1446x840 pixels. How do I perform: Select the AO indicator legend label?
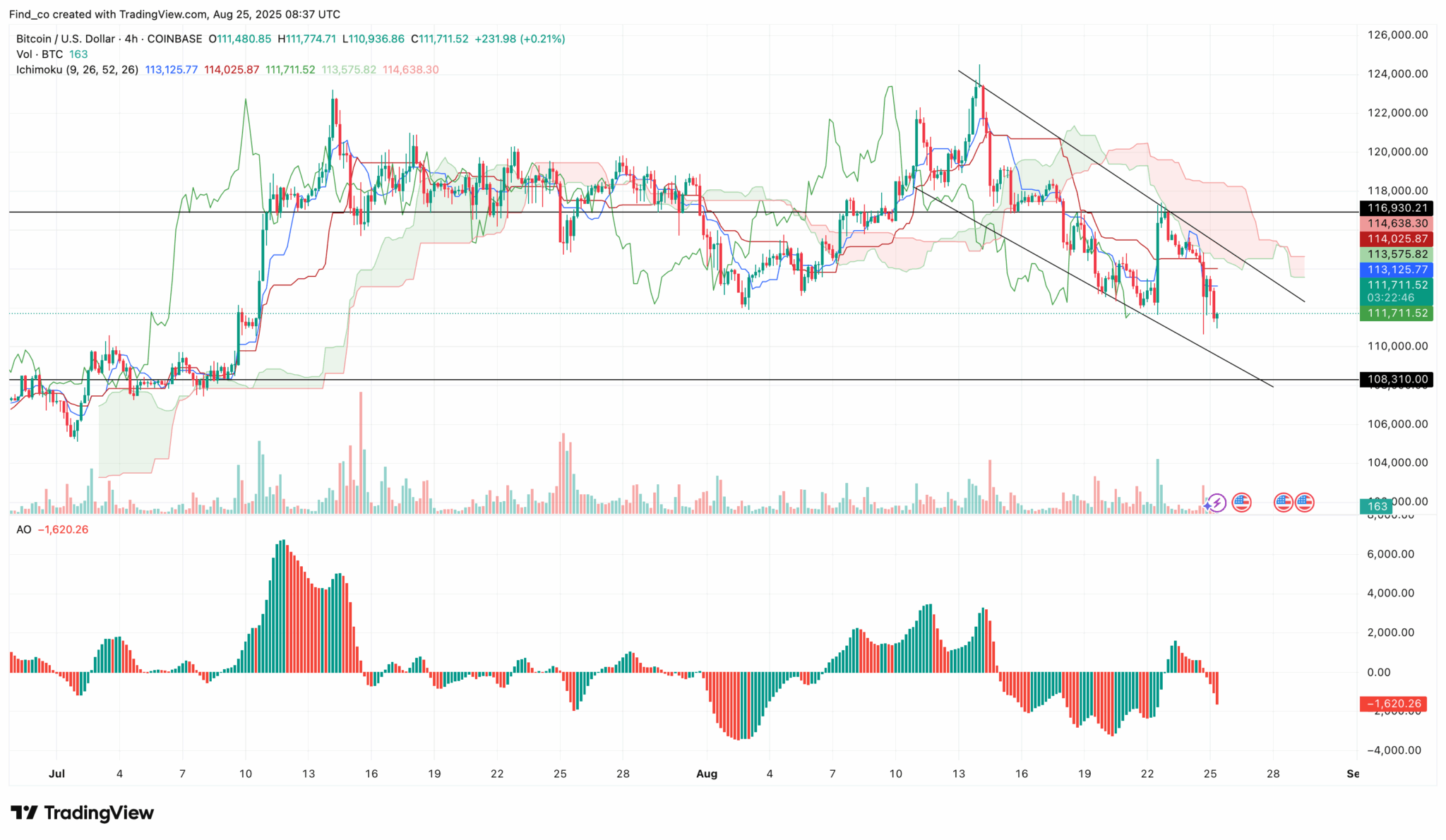click(x=23, y=529)
